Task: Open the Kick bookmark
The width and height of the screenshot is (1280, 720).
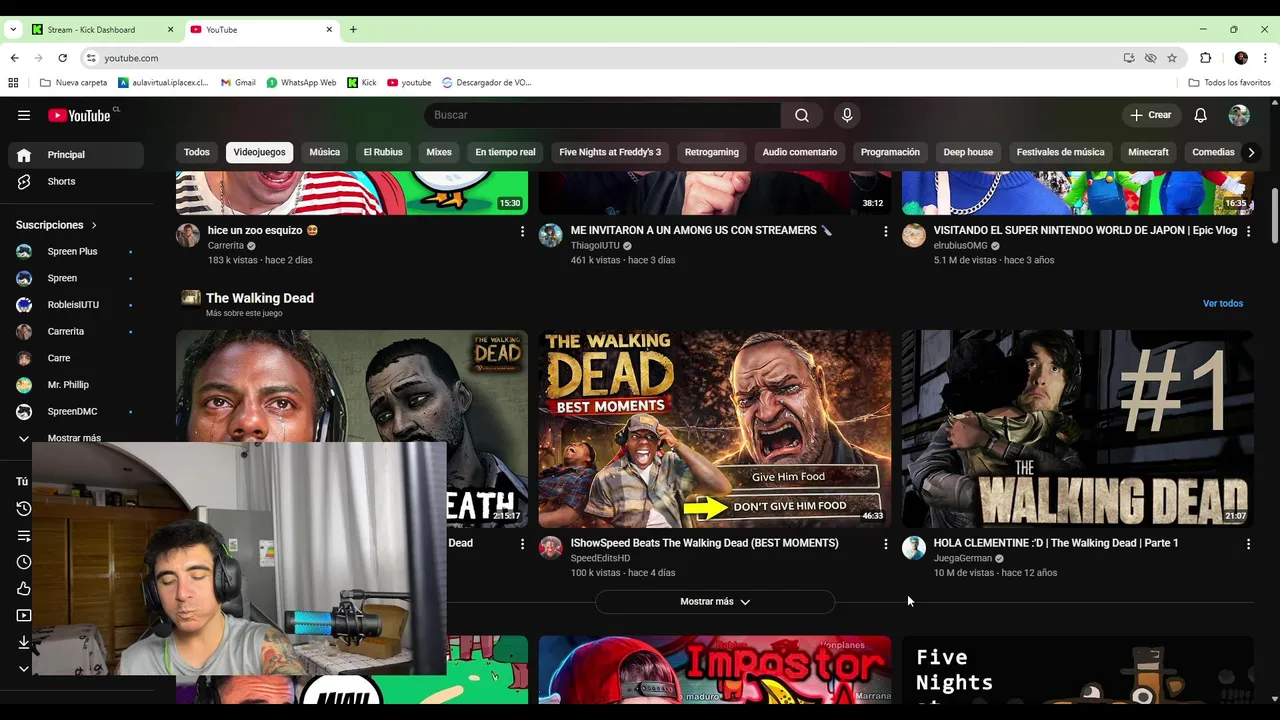Action: point(362,83)
